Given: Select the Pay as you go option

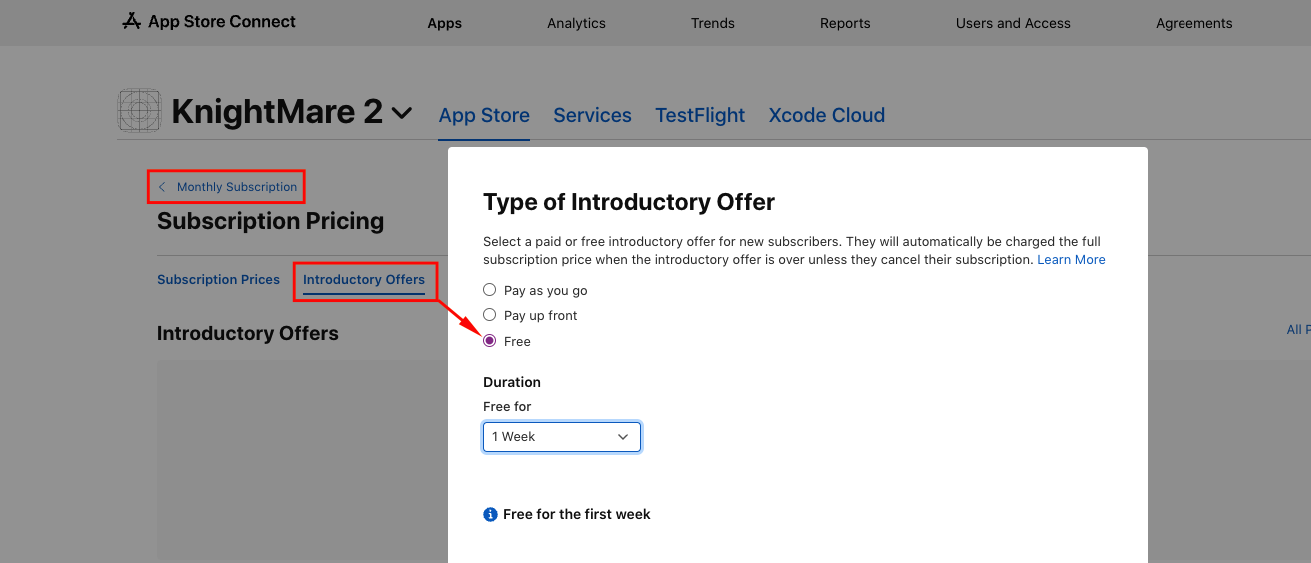Looking at the screenshot, I should [x=489, y=290].
